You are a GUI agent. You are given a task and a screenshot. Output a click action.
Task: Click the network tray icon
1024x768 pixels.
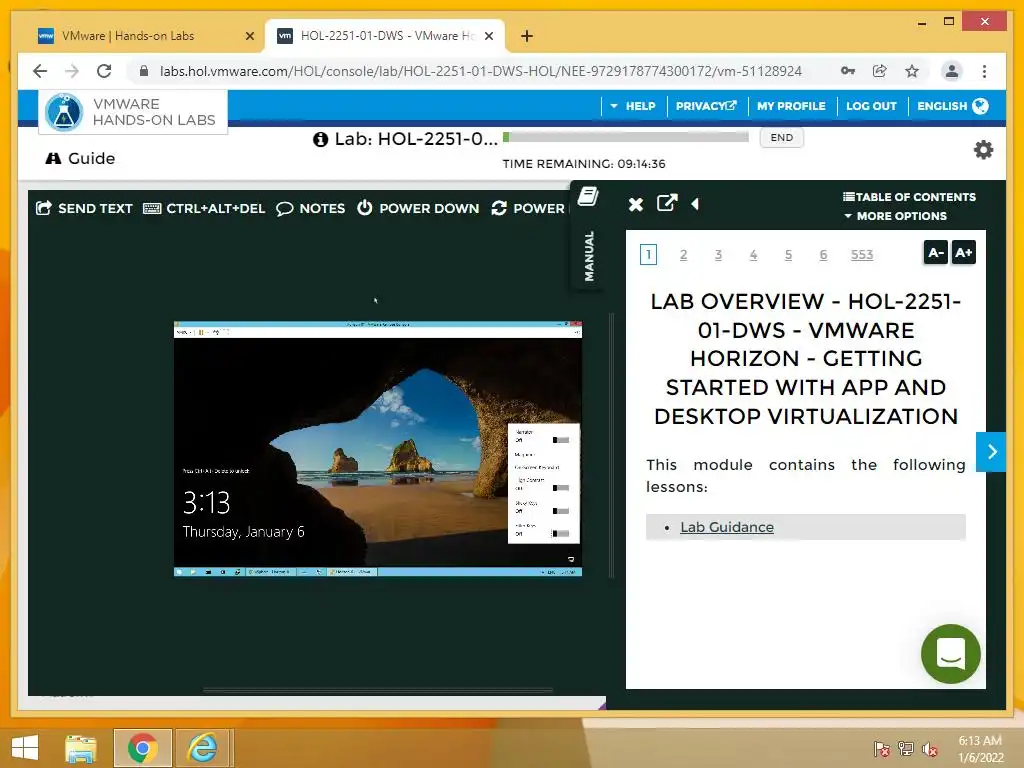click(x=906, y=748)
